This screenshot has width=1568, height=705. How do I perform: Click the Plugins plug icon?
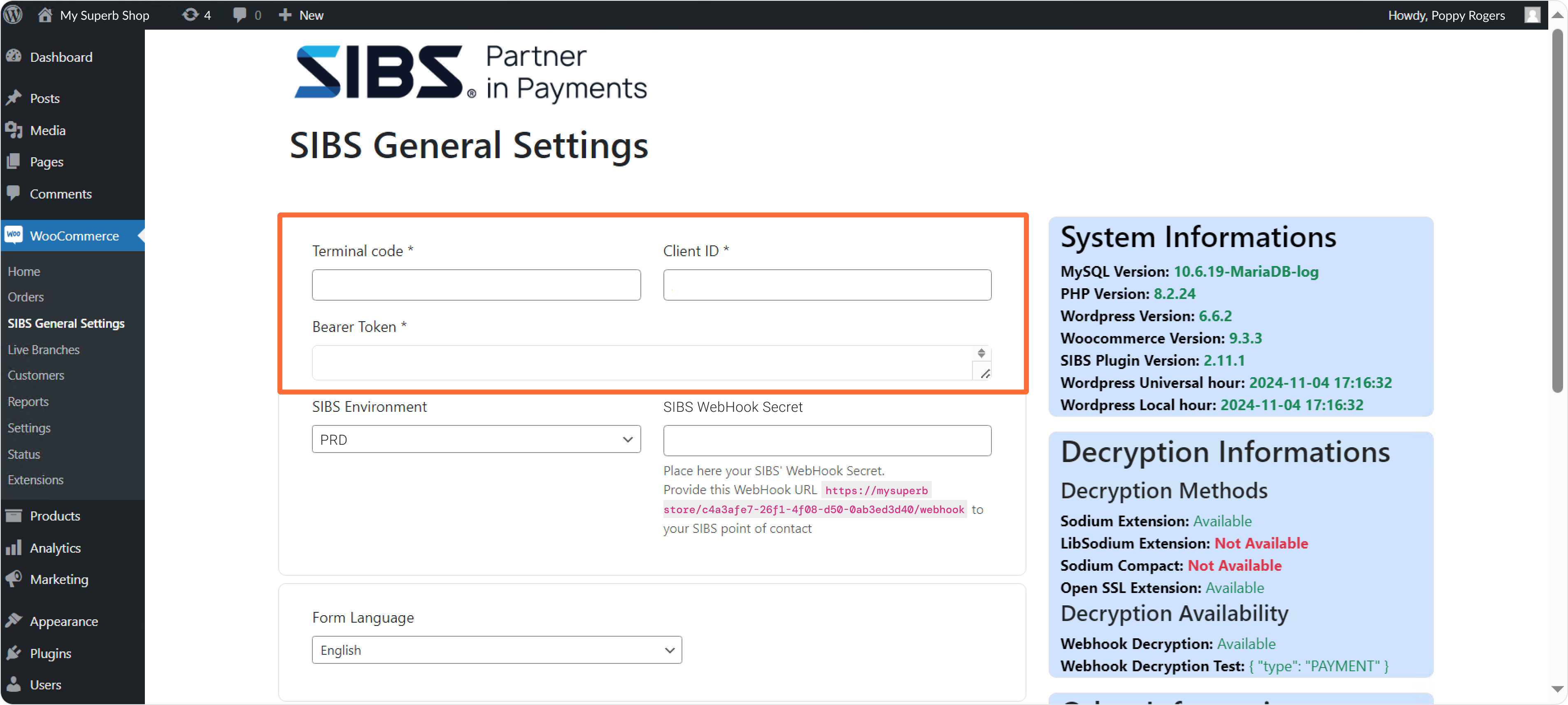click(x=14, y=653)
